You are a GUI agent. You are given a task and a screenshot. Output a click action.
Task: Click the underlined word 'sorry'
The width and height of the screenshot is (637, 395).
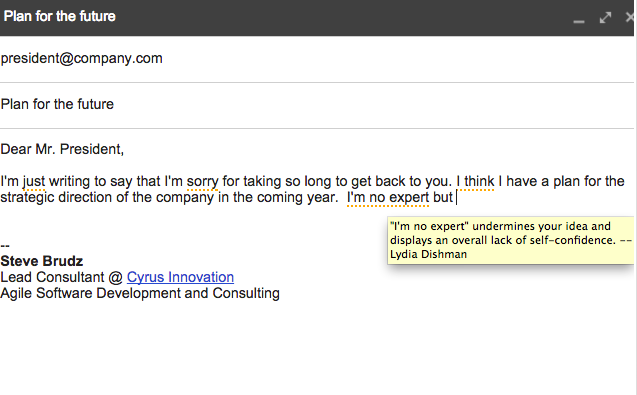point(202,181)
